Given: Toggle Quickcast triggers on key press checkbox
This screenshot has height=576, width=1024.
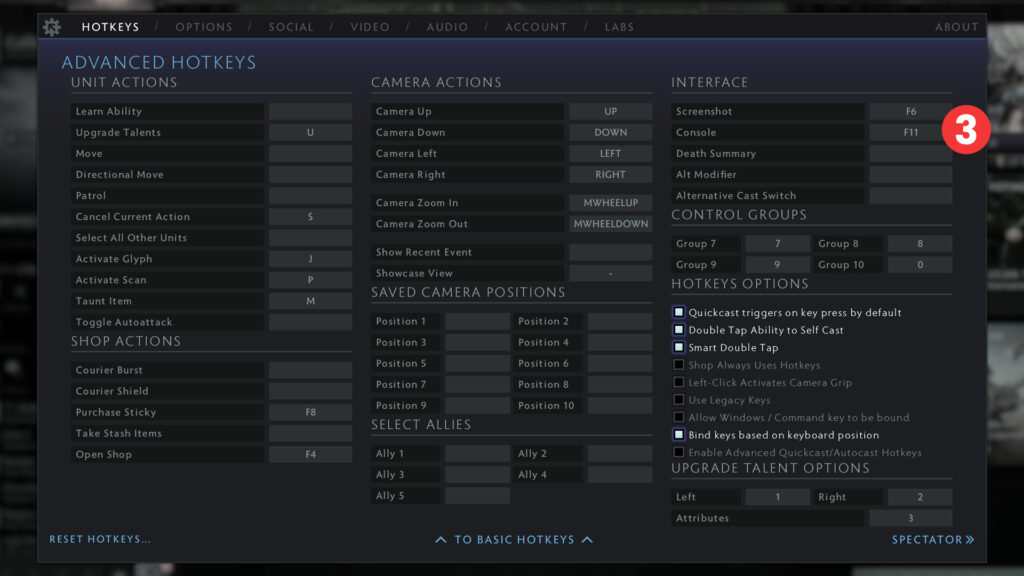Looking at the screenshot, I should [x=679, y=313].
